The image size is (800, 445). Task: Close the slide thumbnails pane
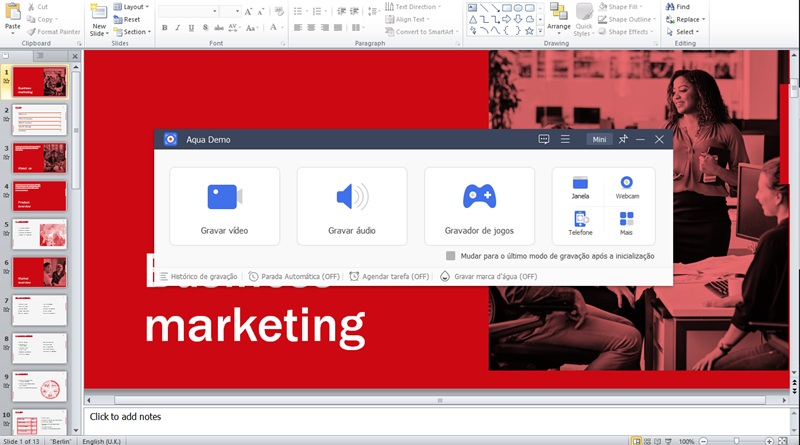[x=75, y=56]
